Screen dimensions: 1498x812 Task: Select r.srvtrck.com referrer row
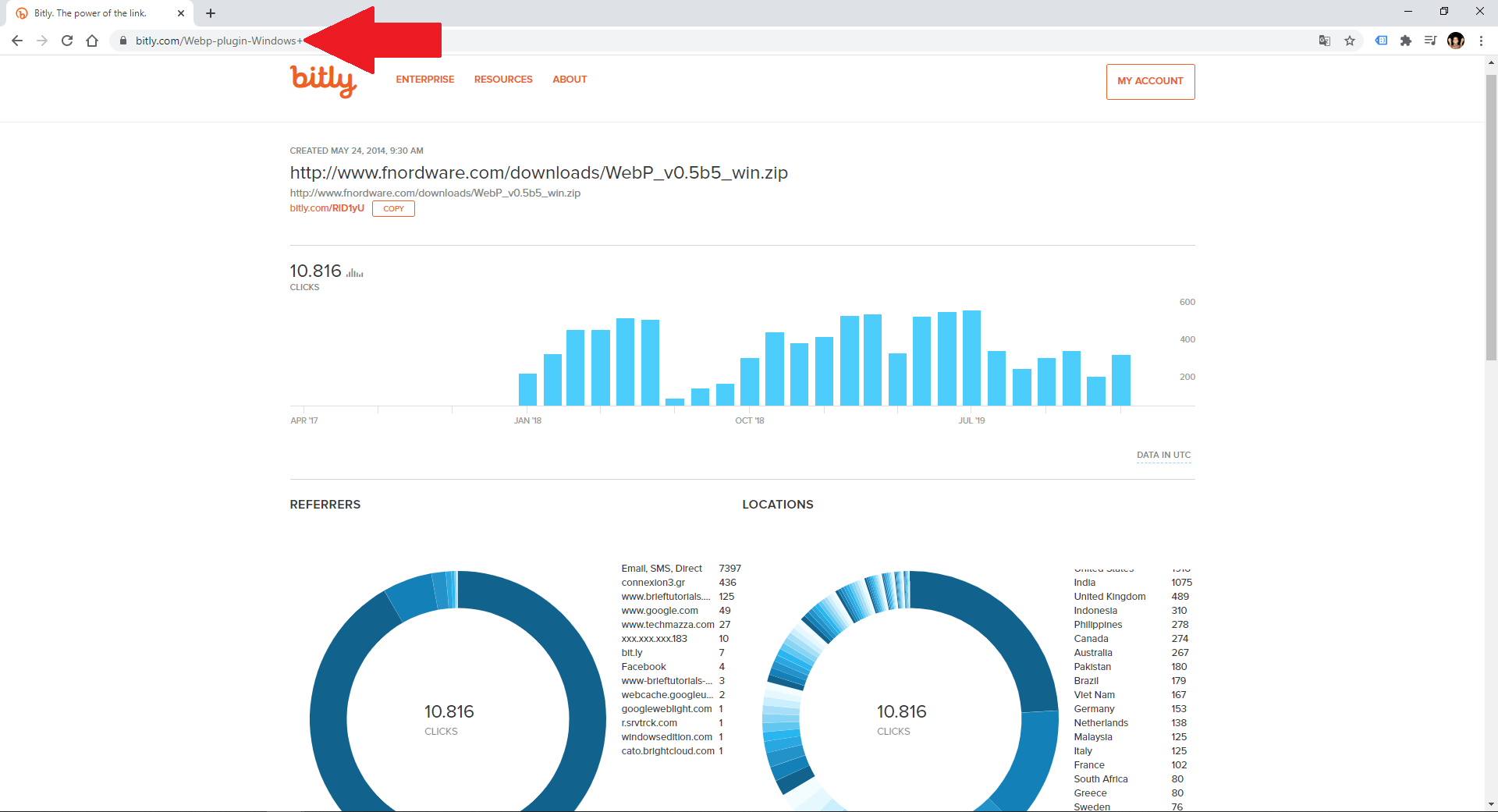pos(672,723)
